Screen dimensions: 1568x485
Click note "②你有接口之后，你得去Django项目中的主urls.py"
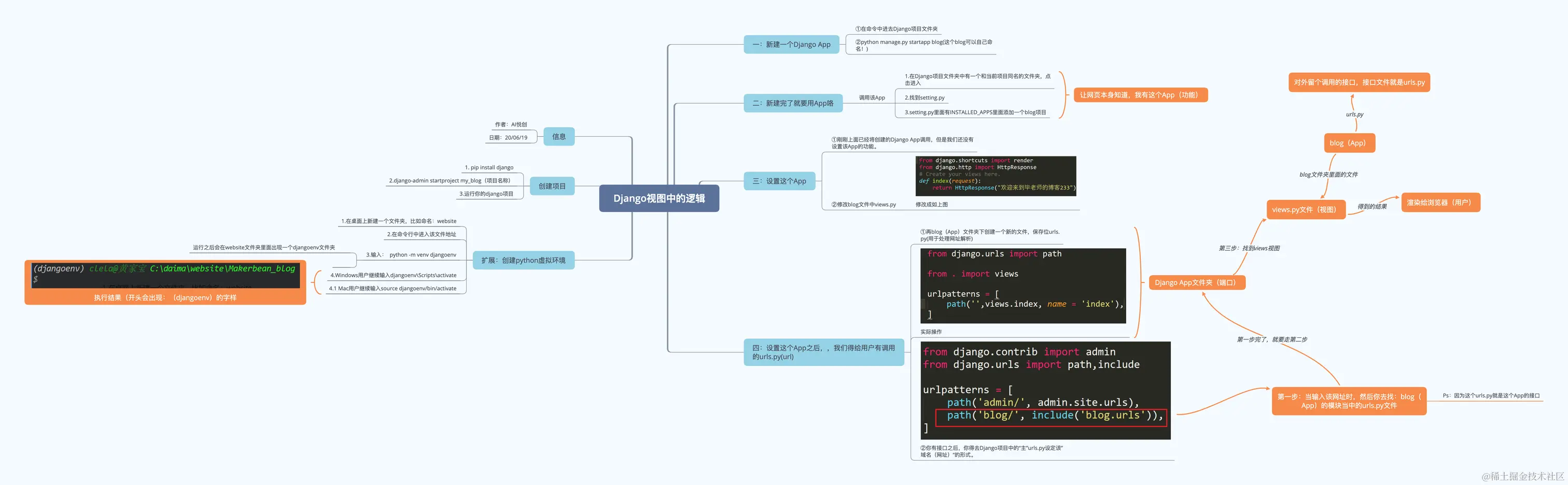(991, 451)
